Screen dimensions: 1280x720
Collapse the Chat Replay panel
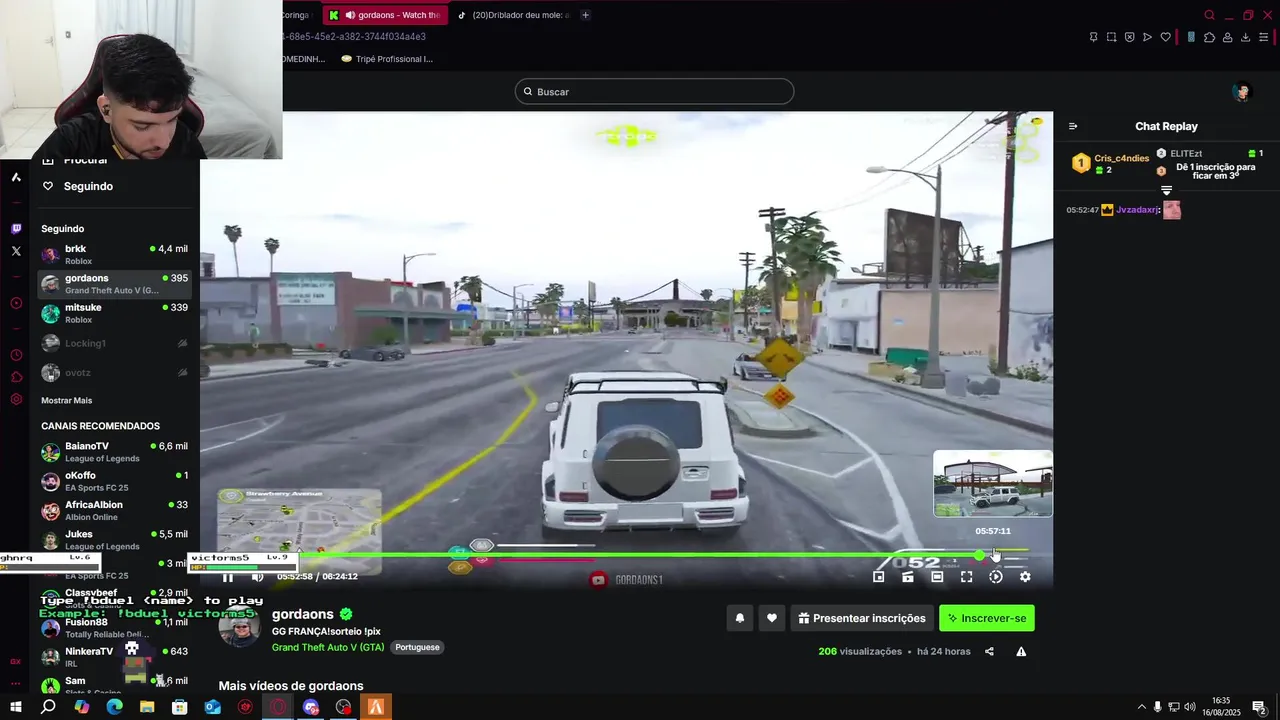point(1073,126)
